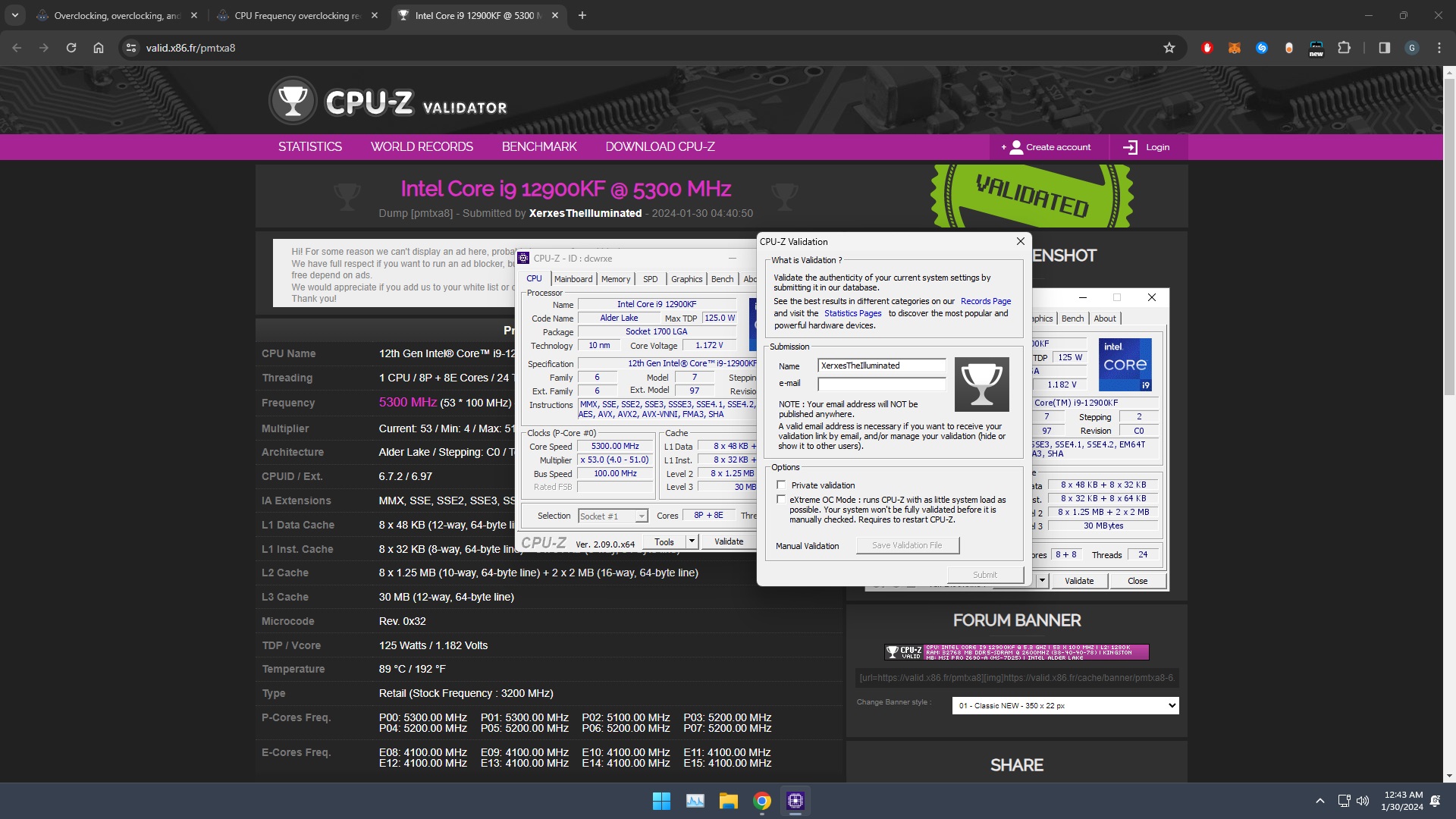
Task: Click the notification bell in taskbar
Action: coord(1435,801)
